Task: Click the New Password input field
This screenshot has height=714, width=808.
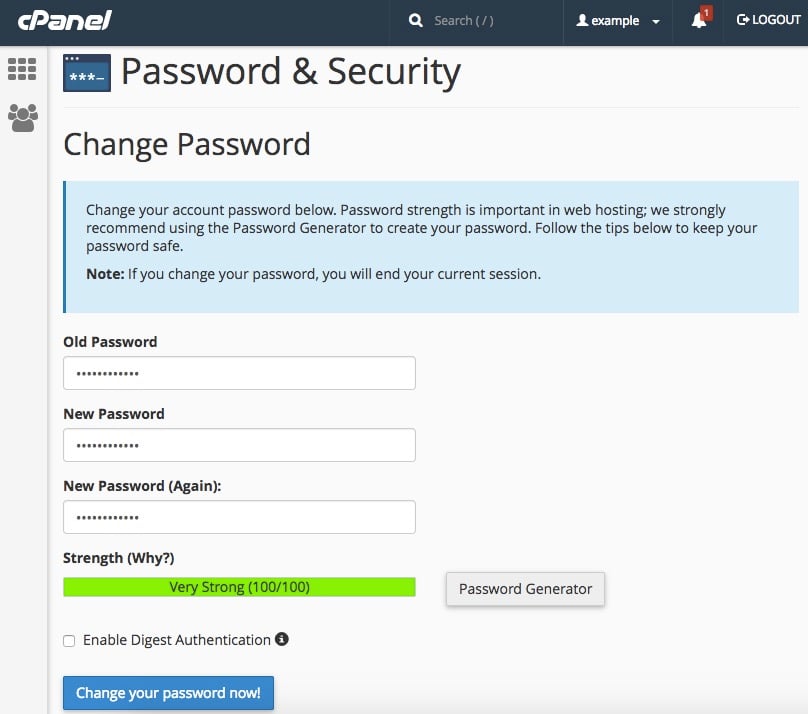Action: (239, 444)
